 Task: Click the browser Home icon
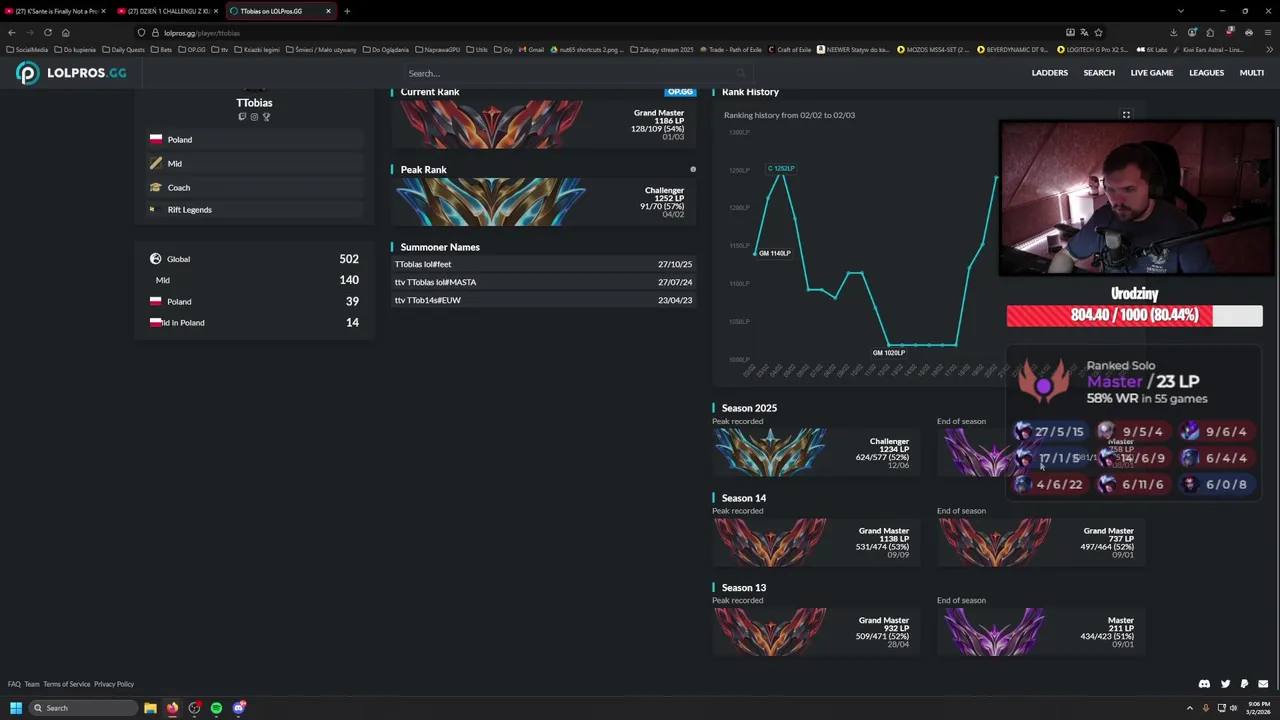(x=66, y=32)
